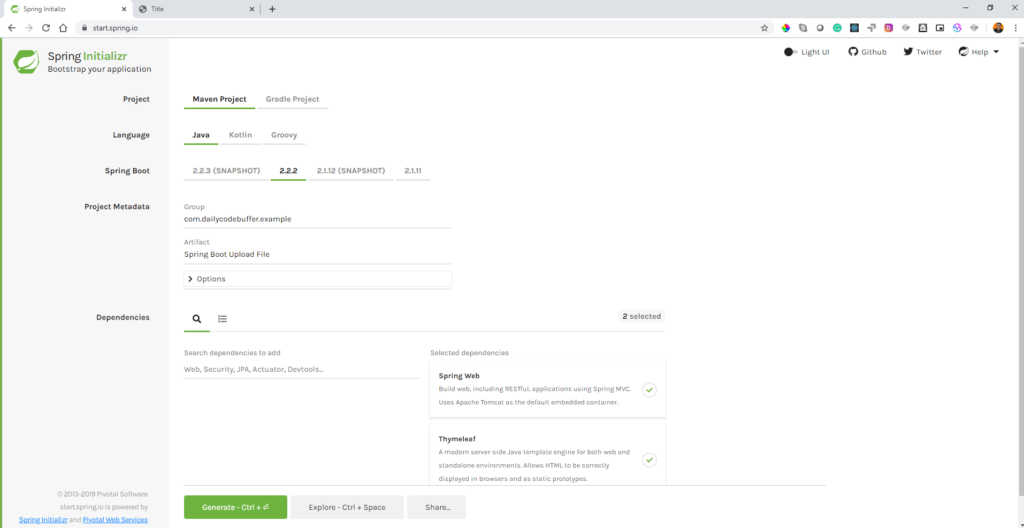Select Gradle Project
The width and height of the screenshot is (1024, 528).
[x=293, y=99]
